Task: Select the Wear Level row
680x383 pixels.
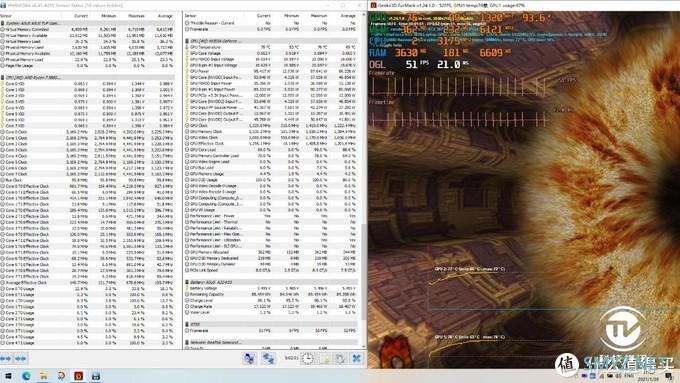Action: tap(271, 312)
